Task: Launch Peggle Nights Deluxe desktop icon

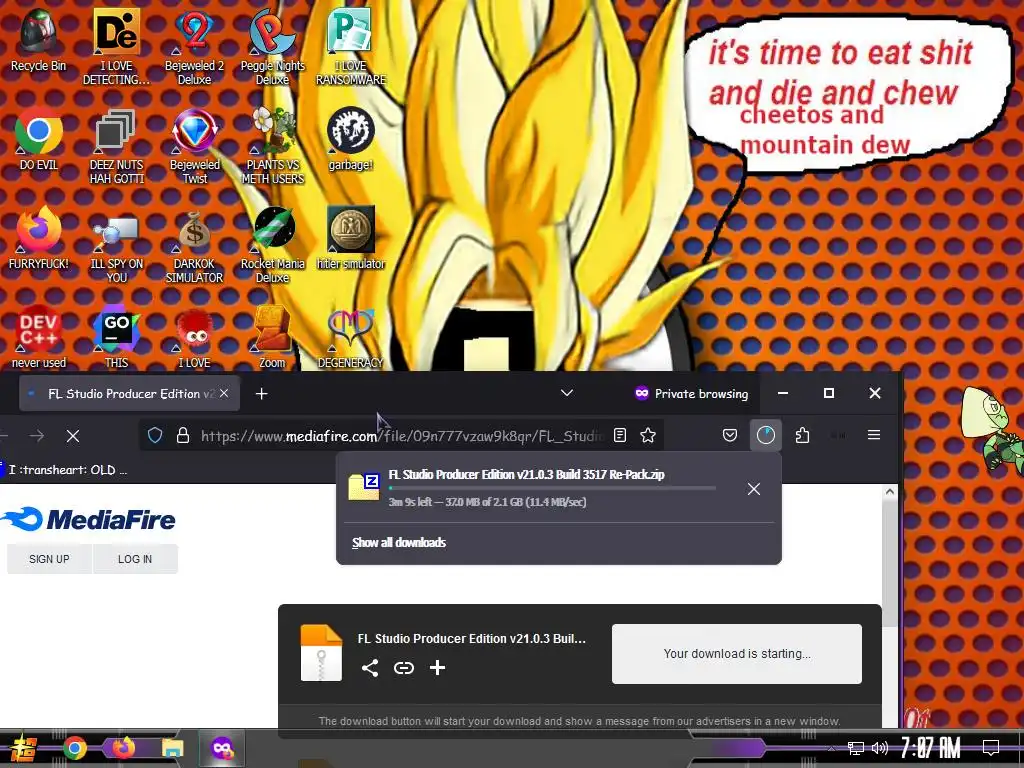Action: tap(272, 47)
